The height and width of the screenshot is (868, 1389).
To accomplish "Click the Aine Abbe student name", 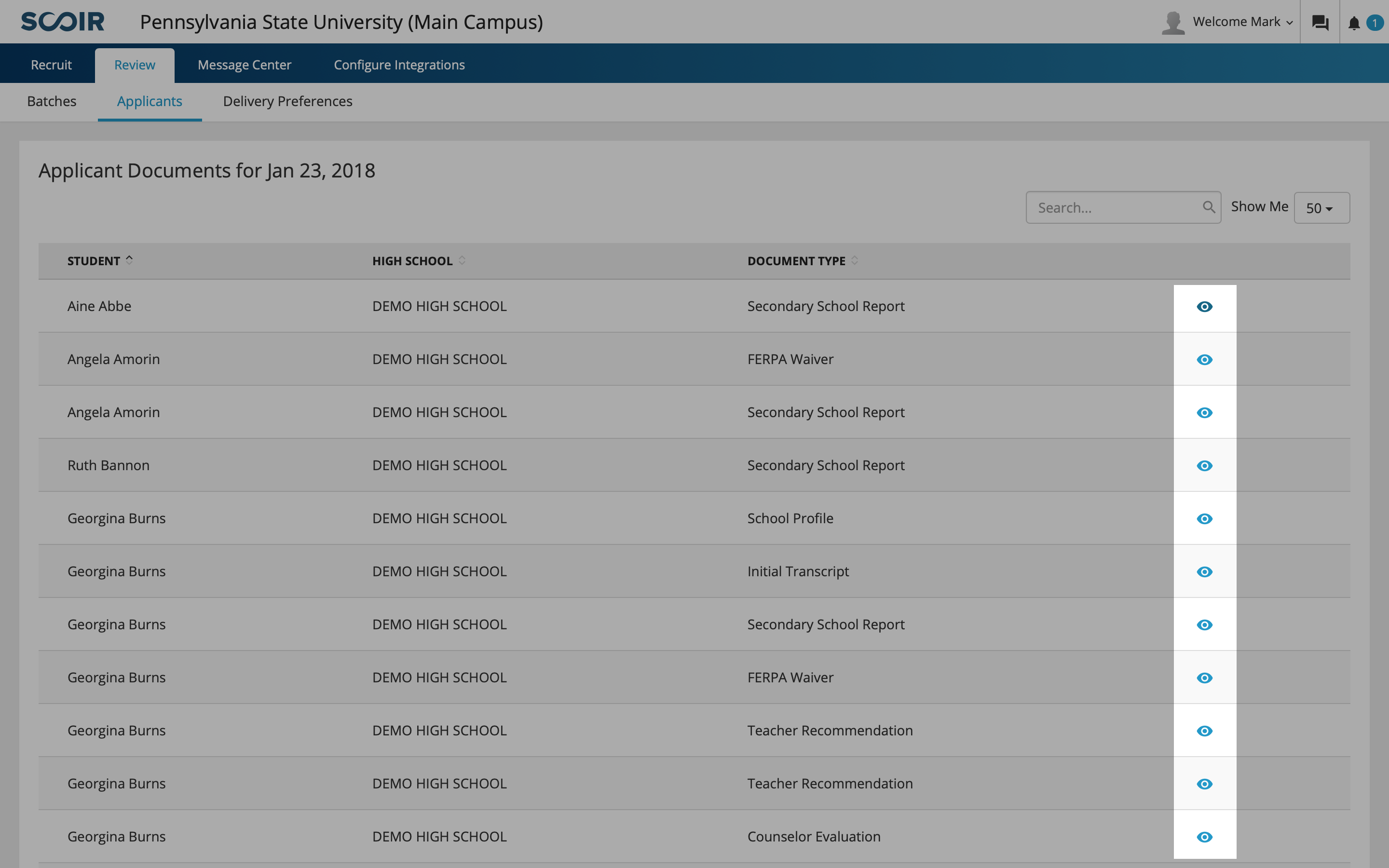I will [99, 306].
